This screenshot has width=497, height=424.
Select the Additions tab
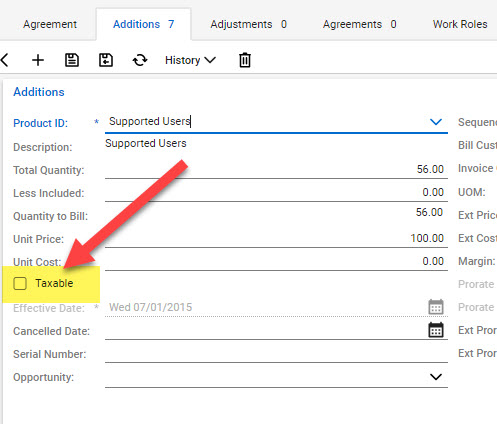click(143, 24)
